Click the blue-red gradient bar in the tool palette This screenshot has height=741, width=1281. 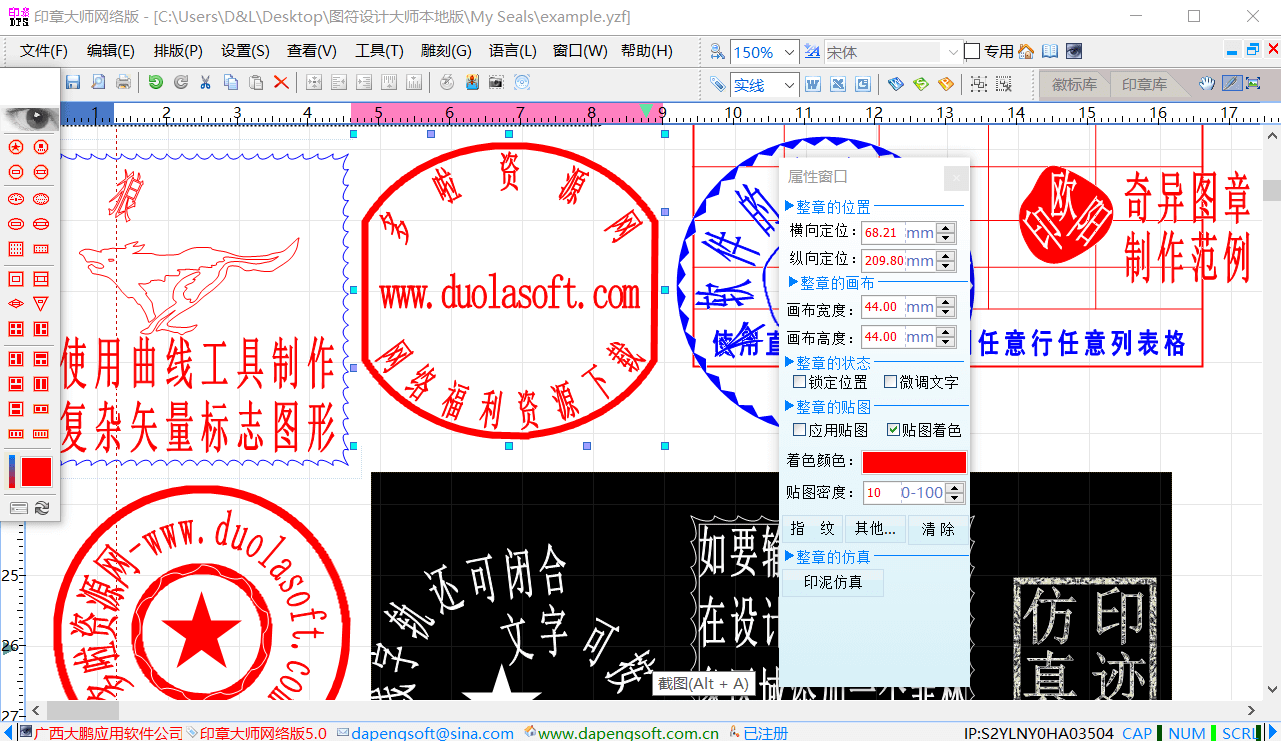pyautogui.click(x=12, y=471)
